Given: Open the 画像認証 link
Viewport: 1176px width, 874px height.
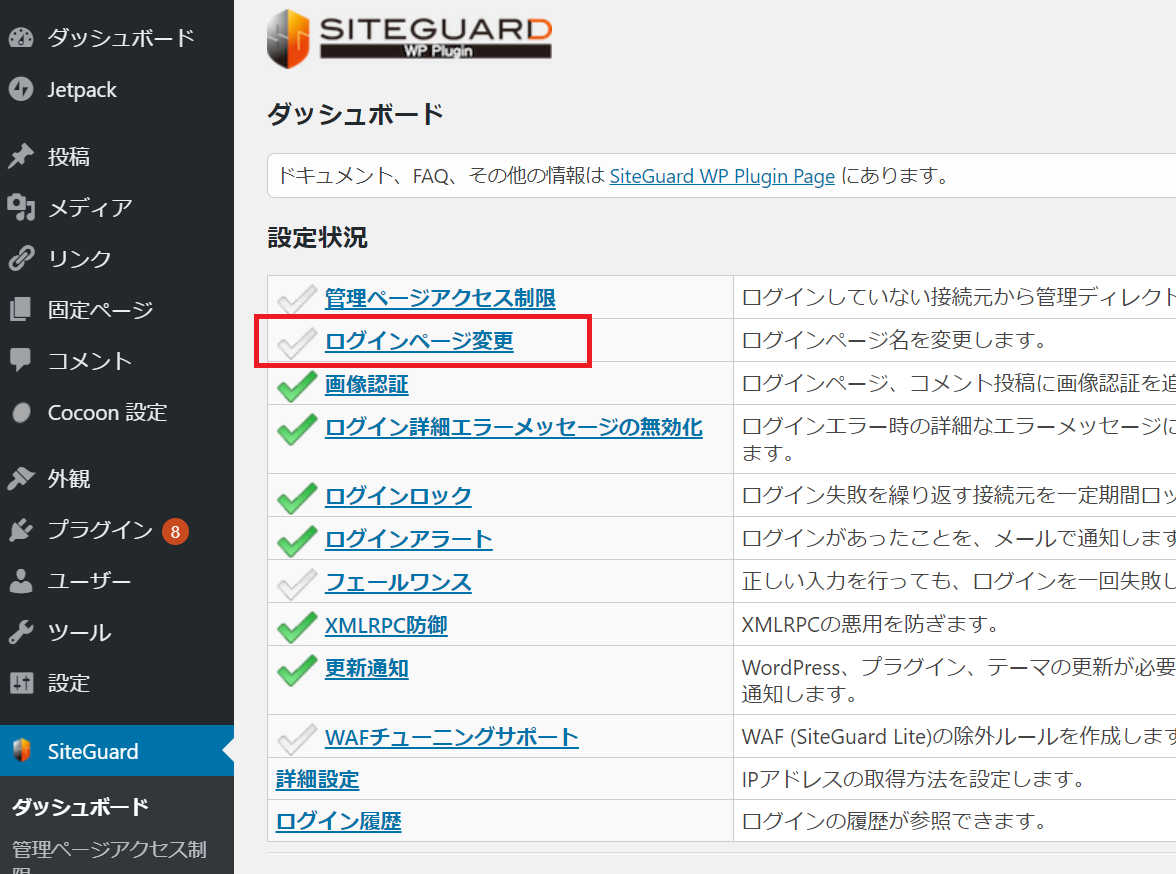Looking at the screenshot, I should click(x=367, y=384).
